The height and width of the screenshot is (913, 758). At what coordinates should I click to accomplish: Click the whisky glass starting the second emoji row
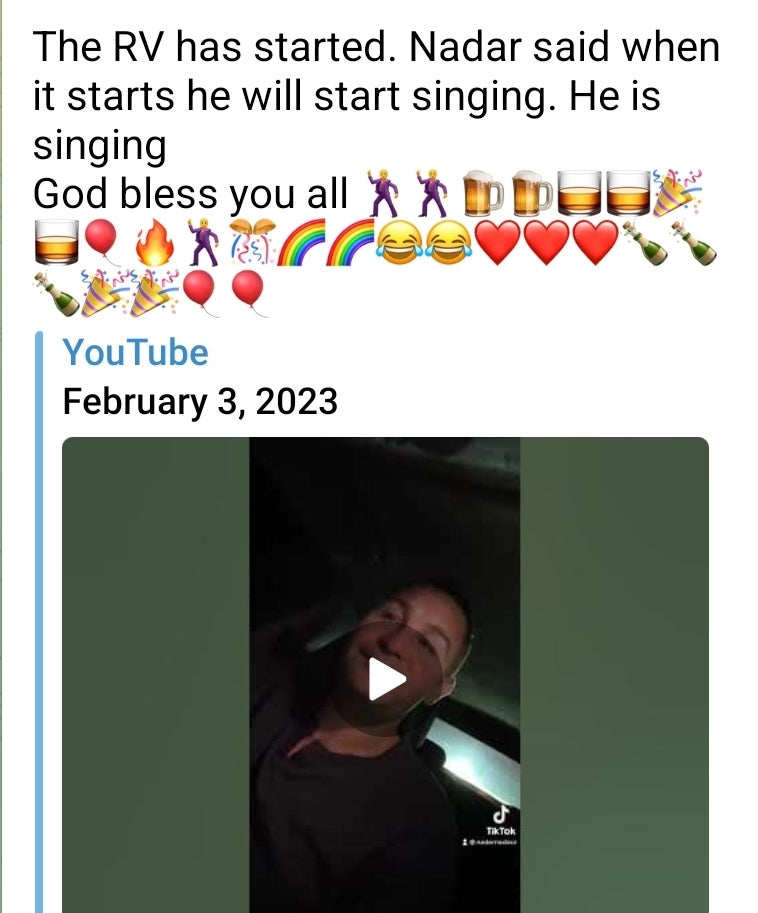pyautogui.click(x=56, y=243)
